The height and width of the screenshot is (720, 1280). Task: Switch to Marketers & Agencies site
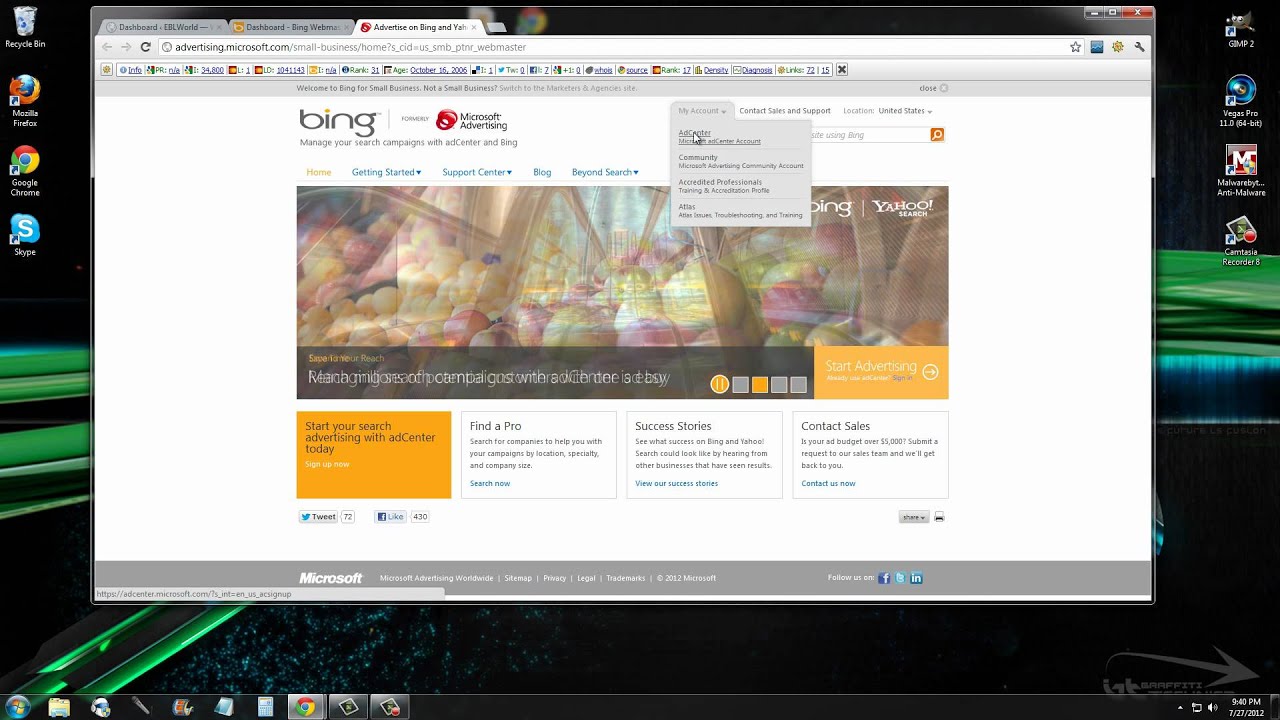pos(568,88)
